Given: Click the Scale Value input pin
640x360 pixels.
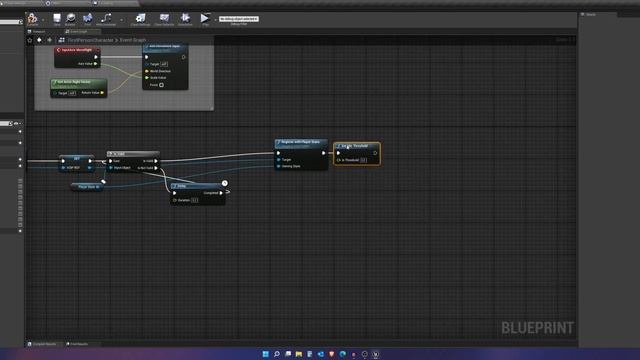Looking at the screenshot, I should pyautogui.click(x=147, y=78).
